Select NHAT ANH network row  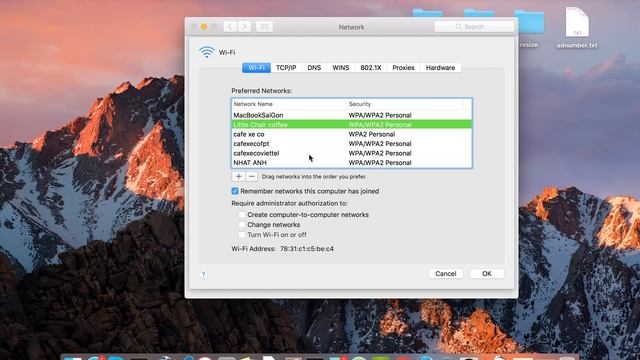(x=352, y=162)
